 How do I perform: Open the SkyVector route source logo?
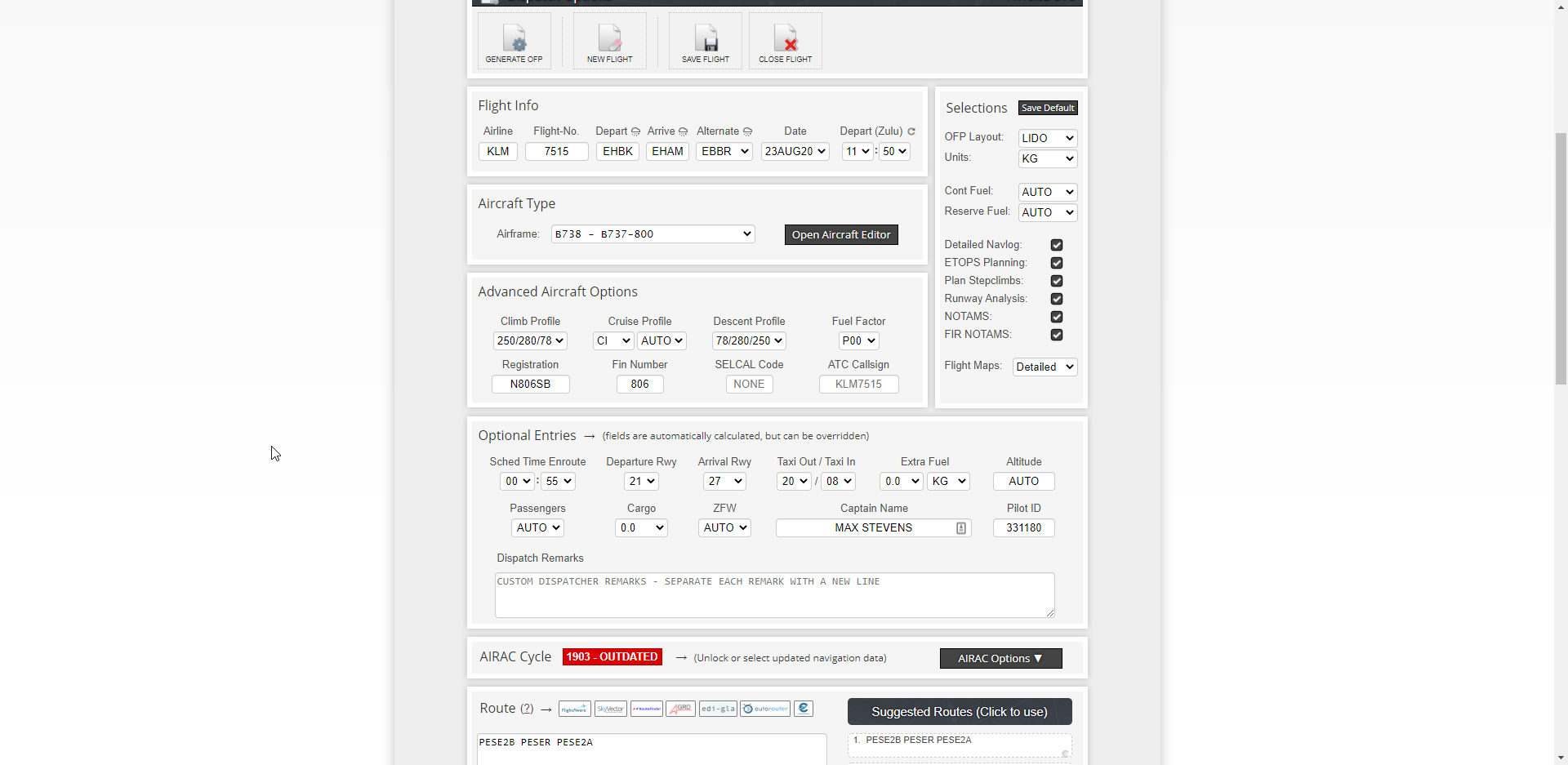[610, 709]
